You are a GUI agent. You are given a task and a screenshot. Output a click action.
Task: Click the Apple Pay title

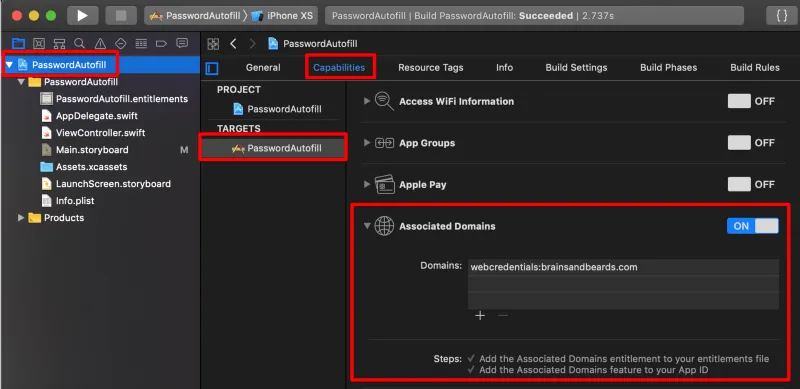coord(422,184)
